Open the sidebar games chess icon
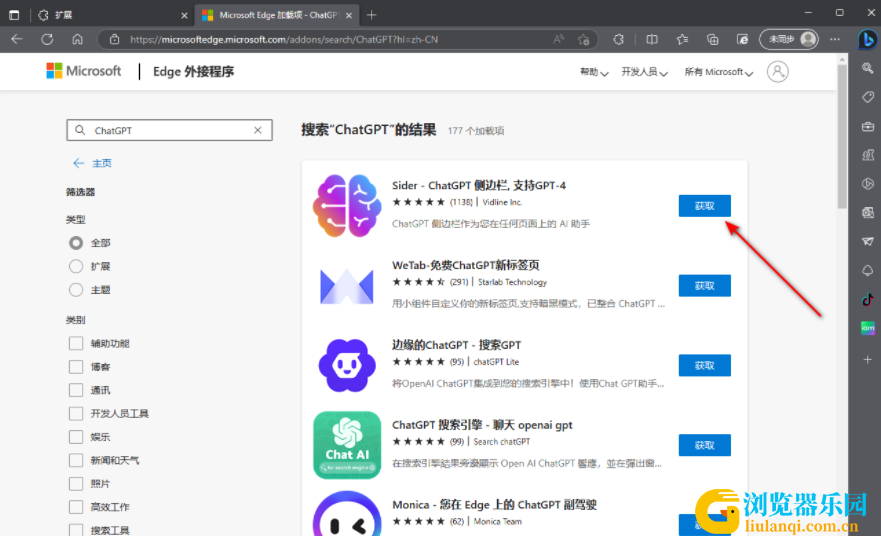 pos(868,155)
